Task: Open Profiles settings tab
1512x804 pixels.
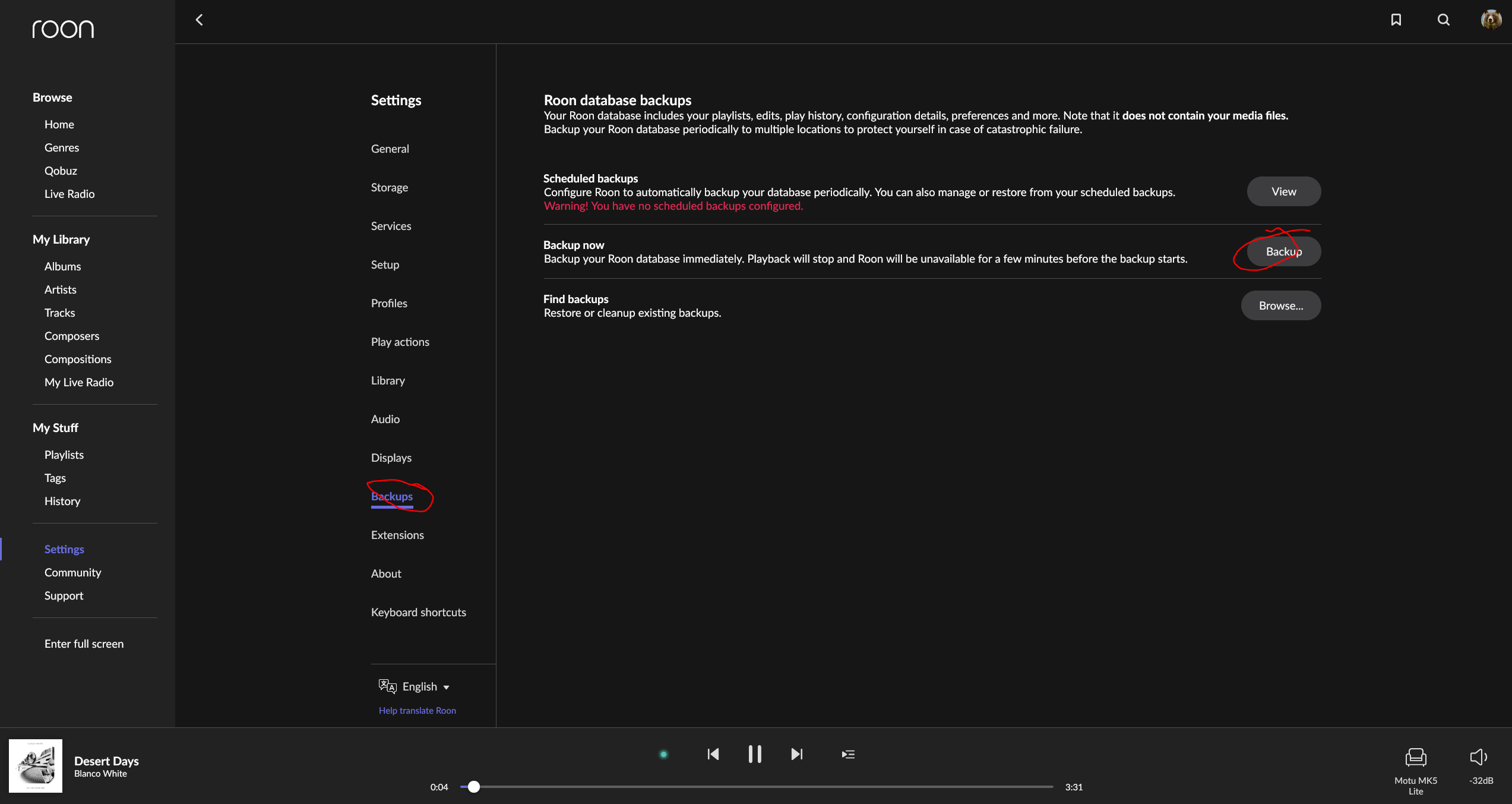Action: click(389, 303)
